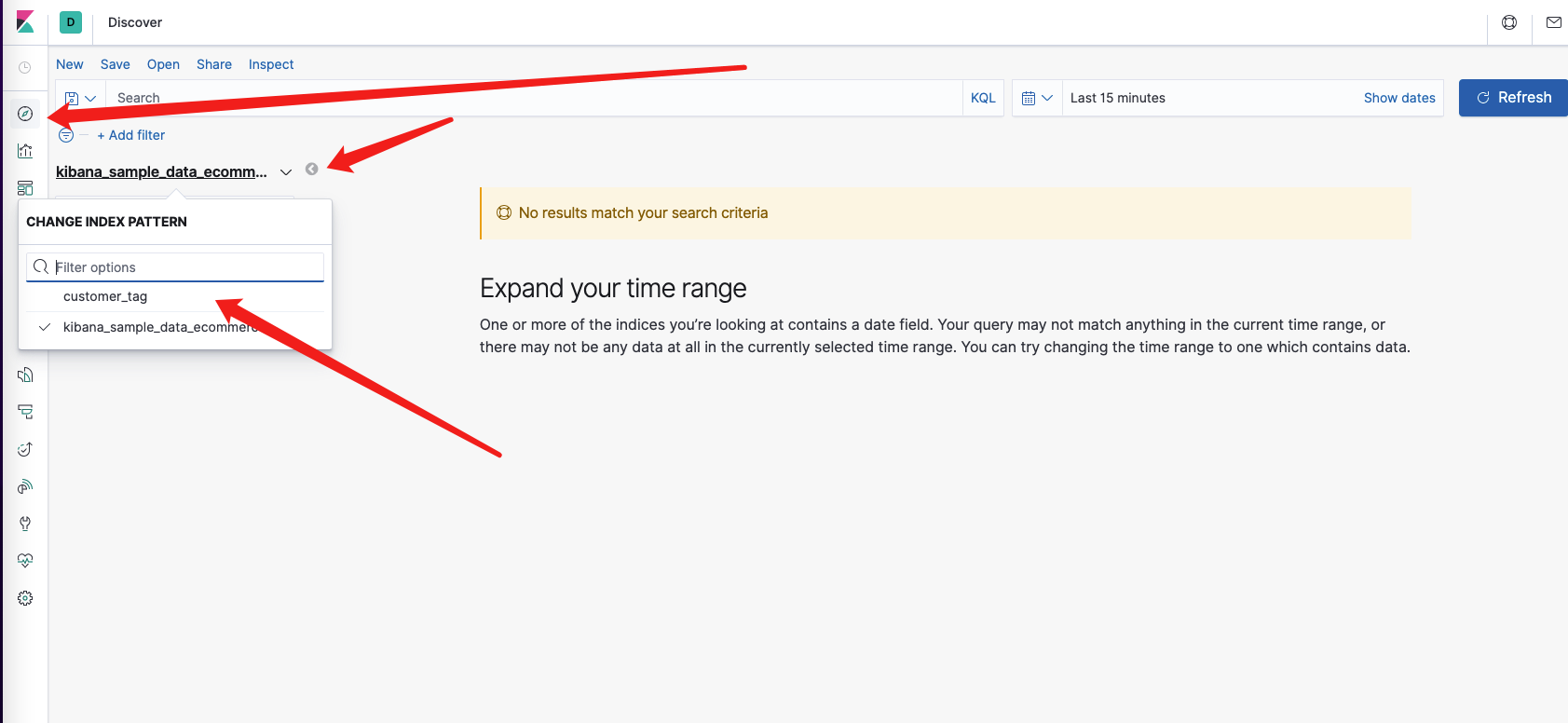Click + Add filter
1568x723 pixels.
pos(131,135)
